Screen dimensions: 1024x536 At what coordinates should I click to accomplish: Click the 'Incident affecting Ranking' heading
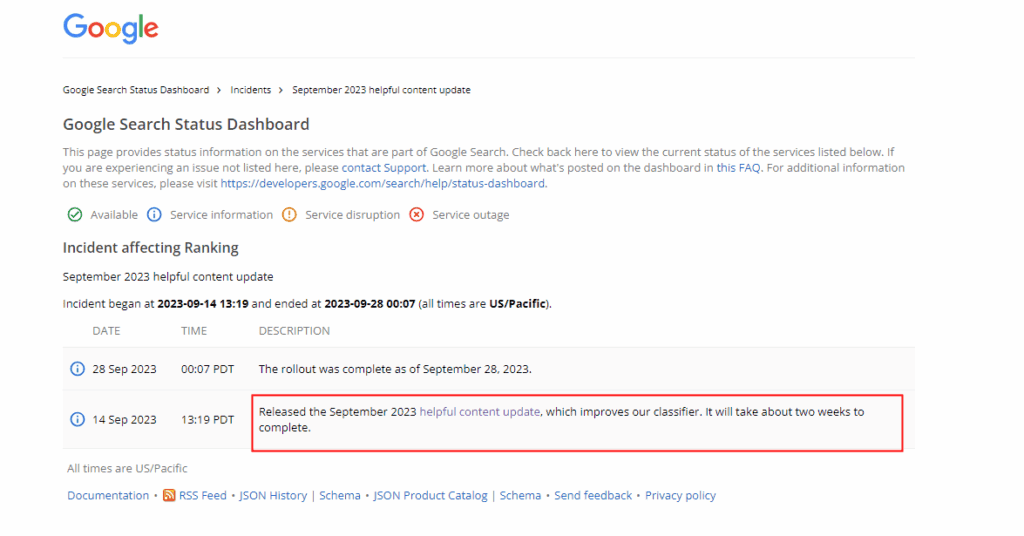point(151,248)
